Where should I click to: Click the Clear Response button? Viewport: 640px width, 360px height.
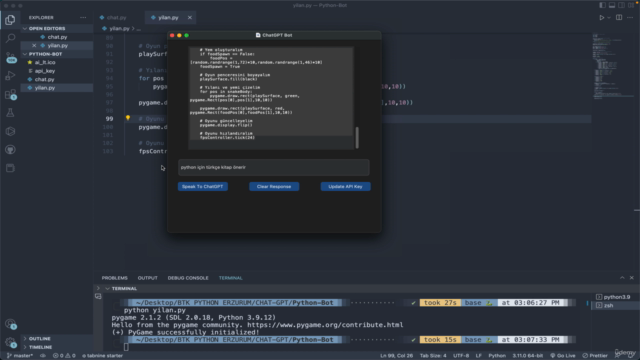[274, 187]
